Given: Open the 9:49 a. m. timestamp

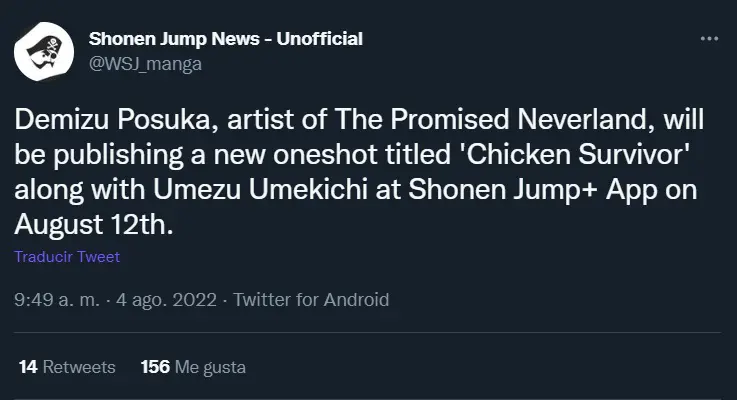Looking at the screenshot, I should (x=57, y=299).
